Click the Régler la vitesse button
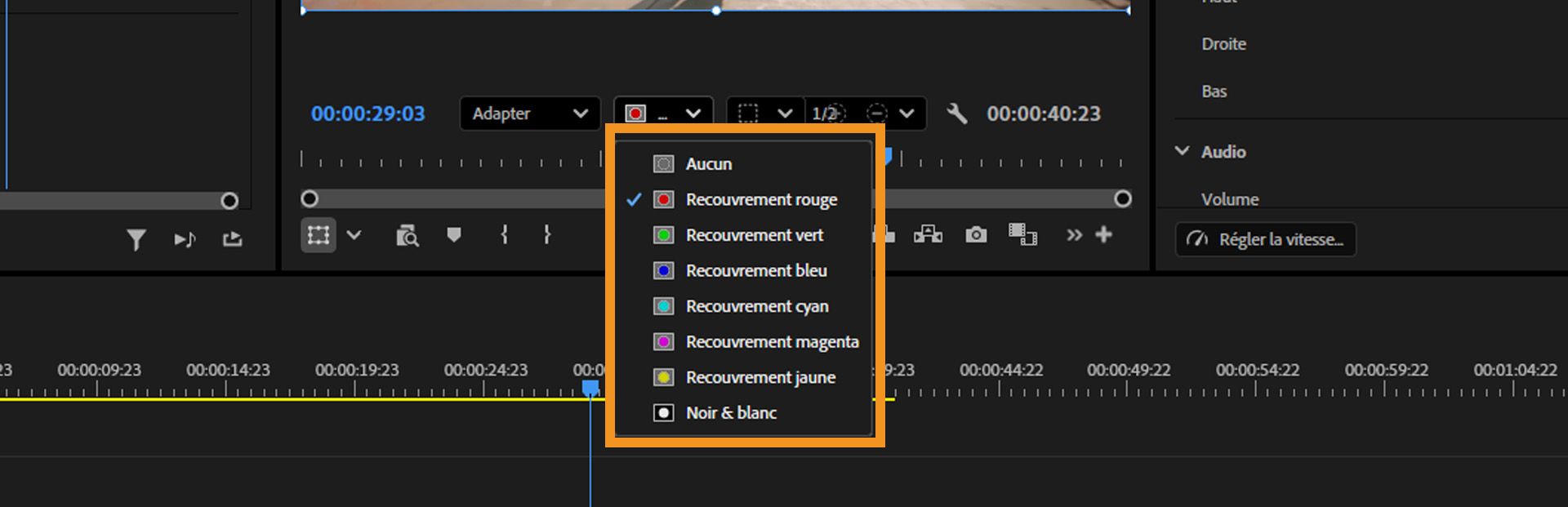This screenshot has width=1568, height=507. tap(1266, 239)
